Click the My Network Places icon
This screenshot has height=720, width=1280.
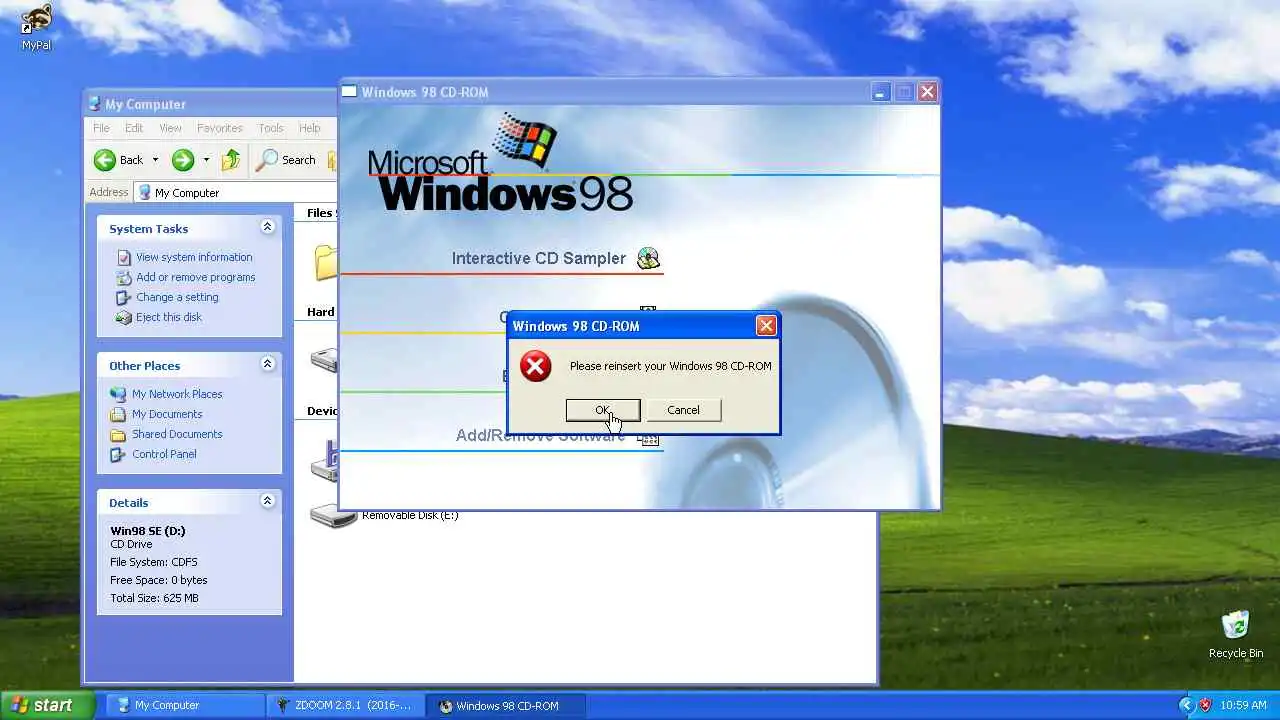tap(118, 394)
